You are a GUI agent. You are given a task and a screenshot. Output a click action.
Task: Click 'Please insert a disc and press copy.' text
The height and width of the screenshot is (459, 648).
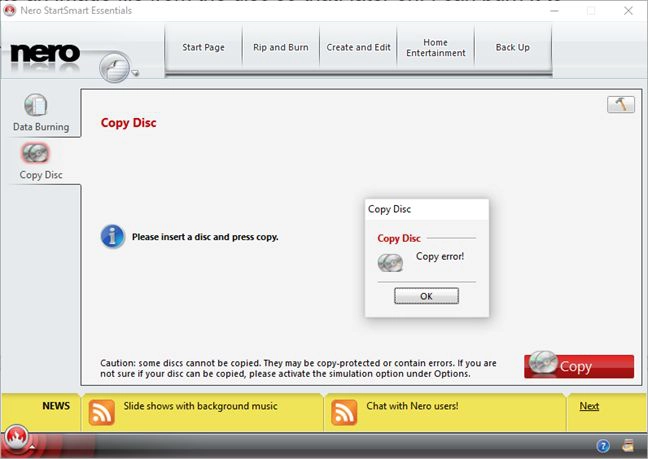[x=205, y=237]
